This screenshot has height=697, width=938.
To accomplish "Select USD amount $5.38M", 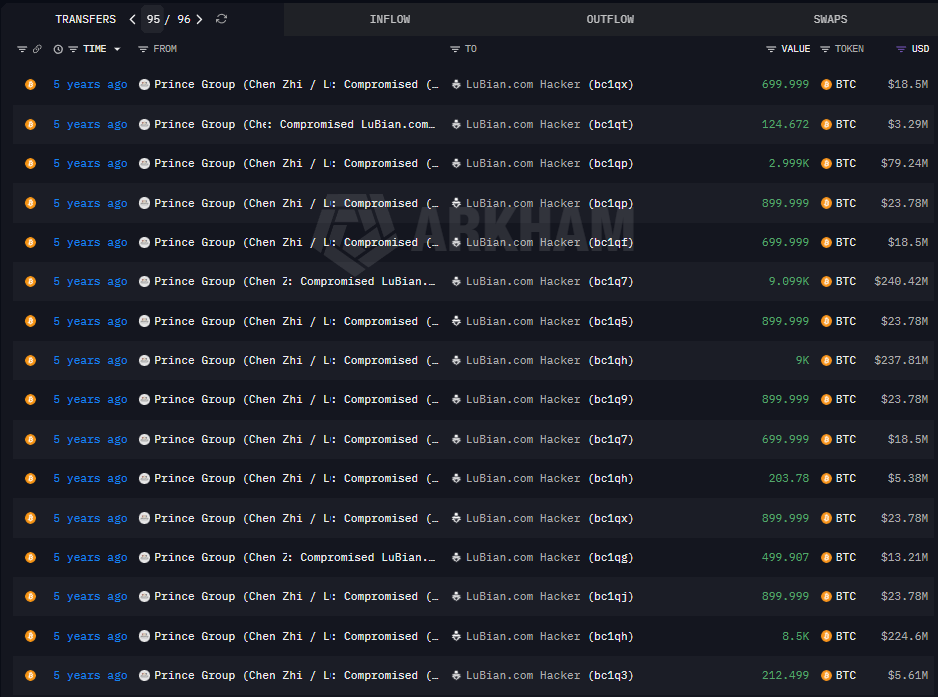I will pyautogui.click(x=907, y=479).
